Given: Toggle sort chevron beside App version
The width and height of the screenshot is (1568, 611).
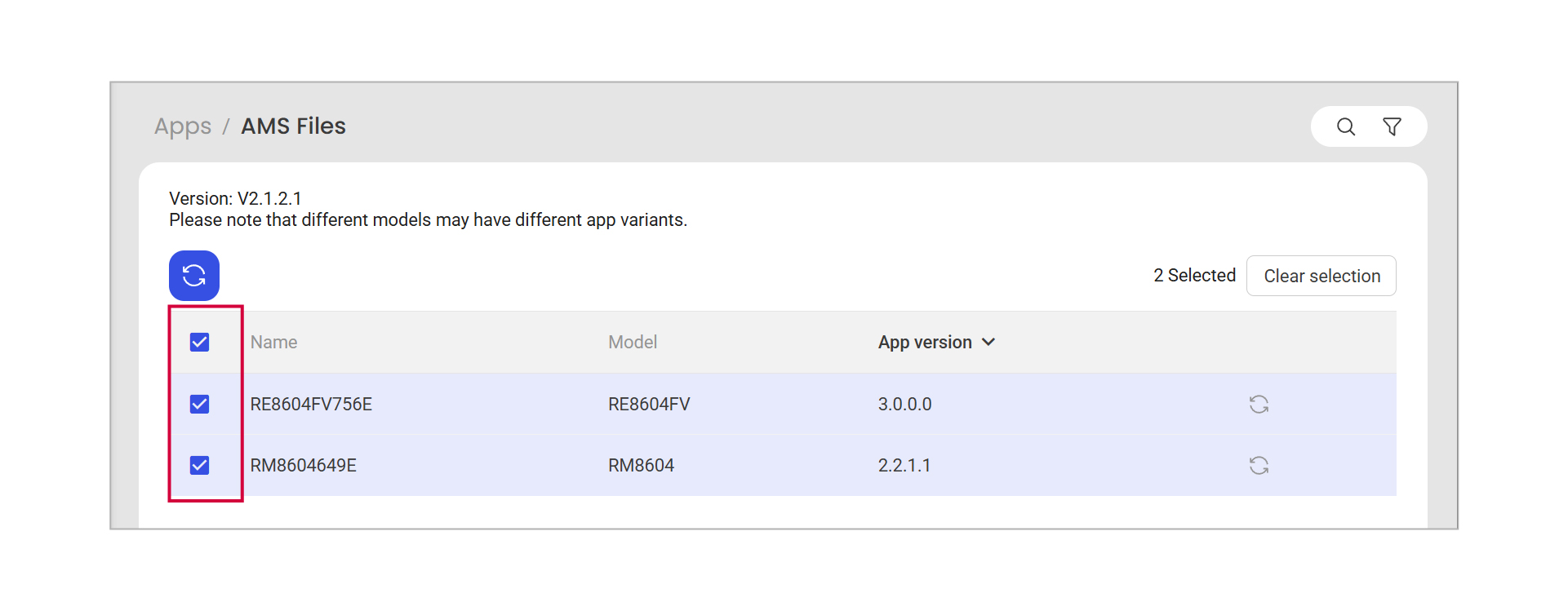Looking at the screenshot, I should (x=988, y=343).
